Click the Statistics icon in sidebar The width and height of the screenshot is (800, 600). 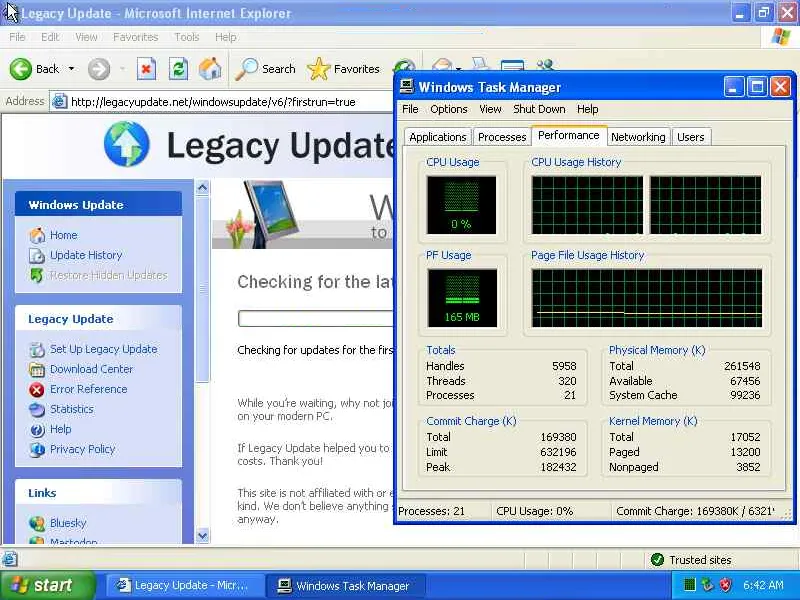(x=37, y=409)
